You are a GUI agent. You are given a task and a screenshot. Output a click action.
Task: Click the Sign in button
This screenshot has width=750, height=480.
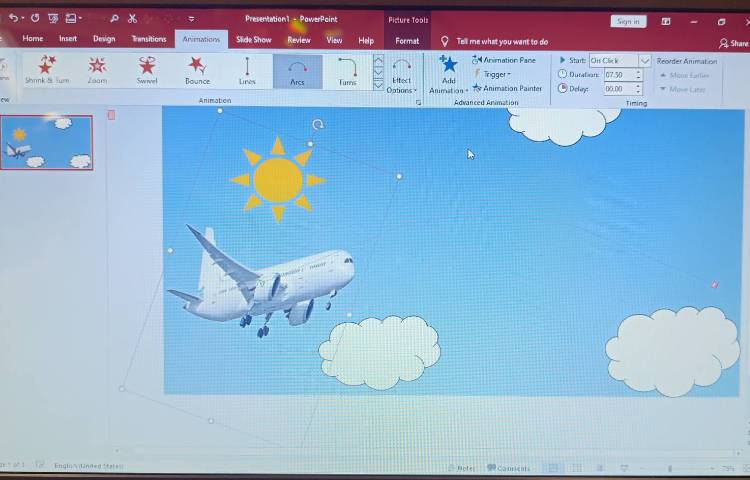(628, 21)
